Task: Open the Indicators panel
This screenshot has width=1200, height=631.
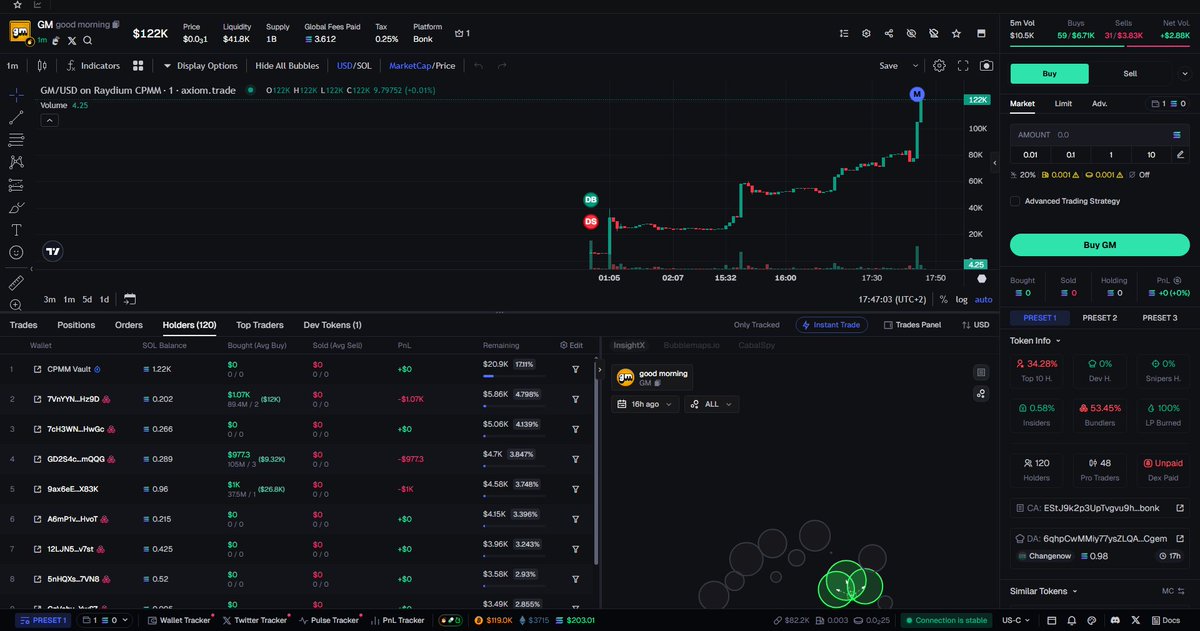Action: 93,66
